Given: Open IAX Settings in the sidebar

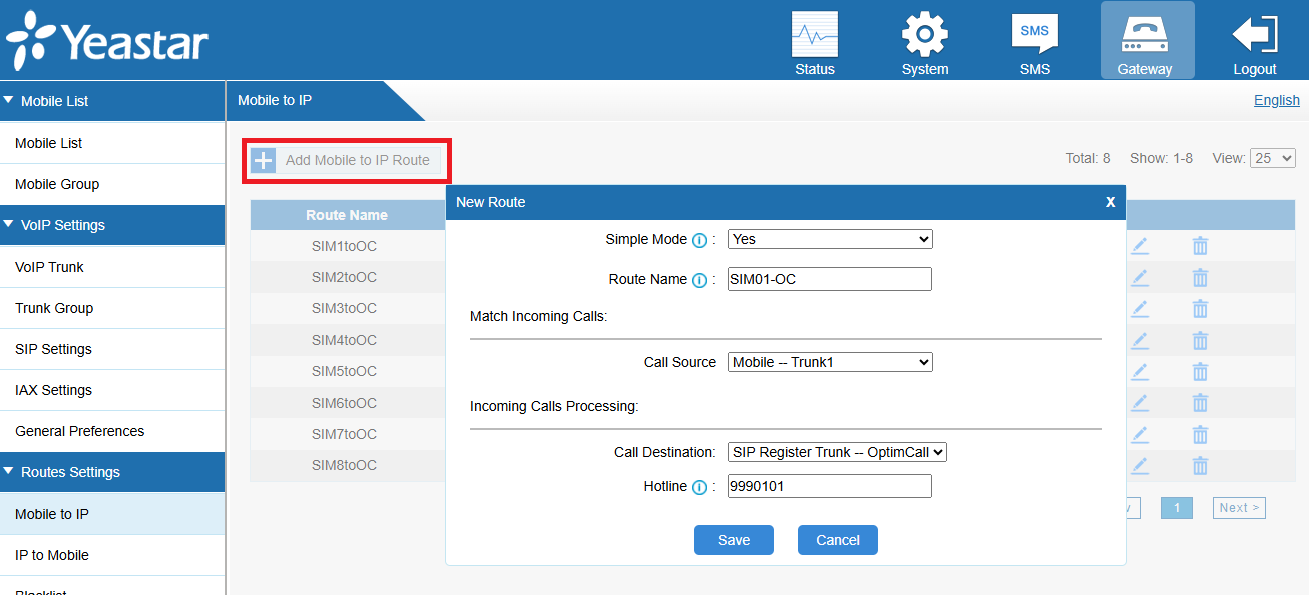Looking at the screenshot, I should coord(112,390).
